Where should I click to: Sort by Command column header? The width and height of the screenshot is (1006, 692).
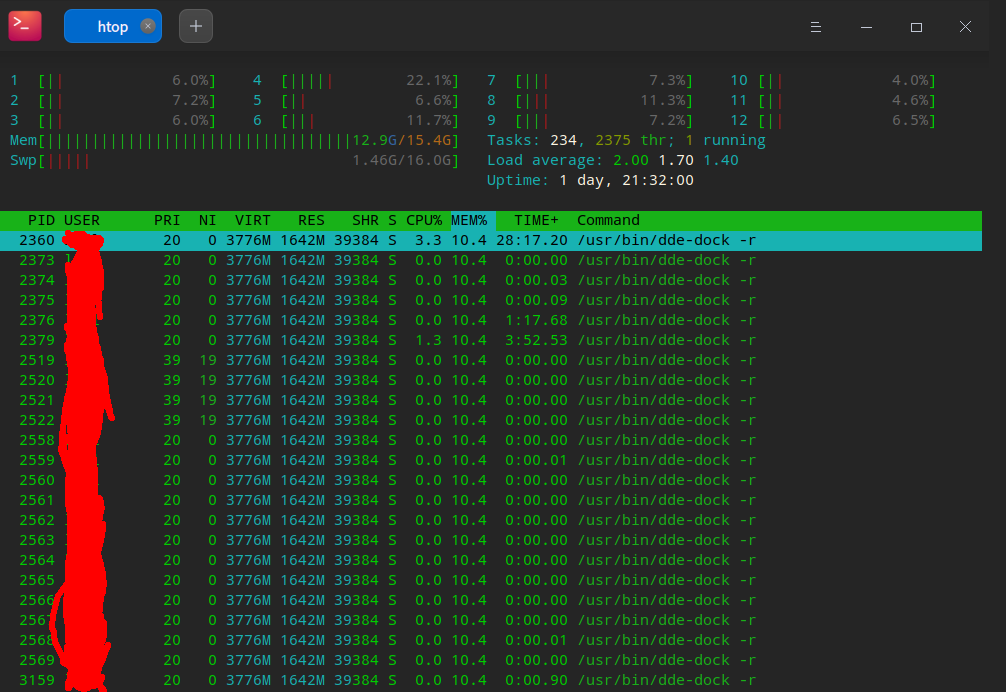pos(608,221)
